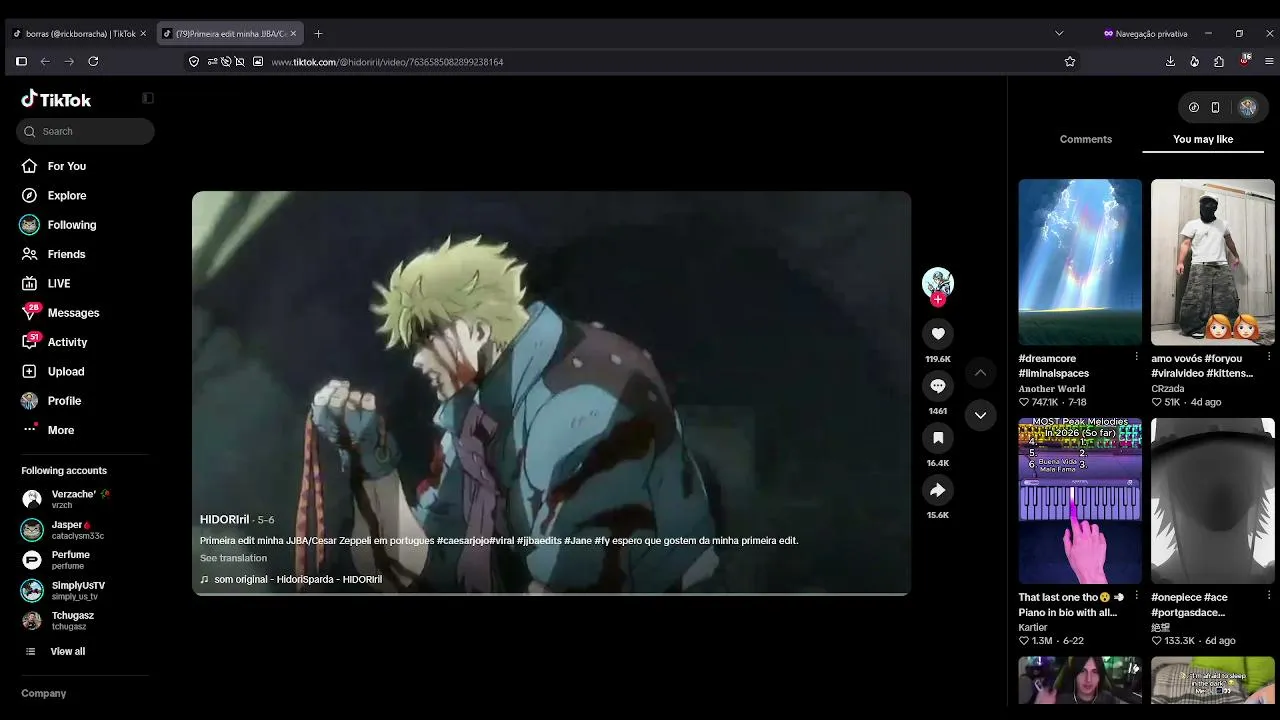Share the video via the arrow icon

[x=938, y=490]
